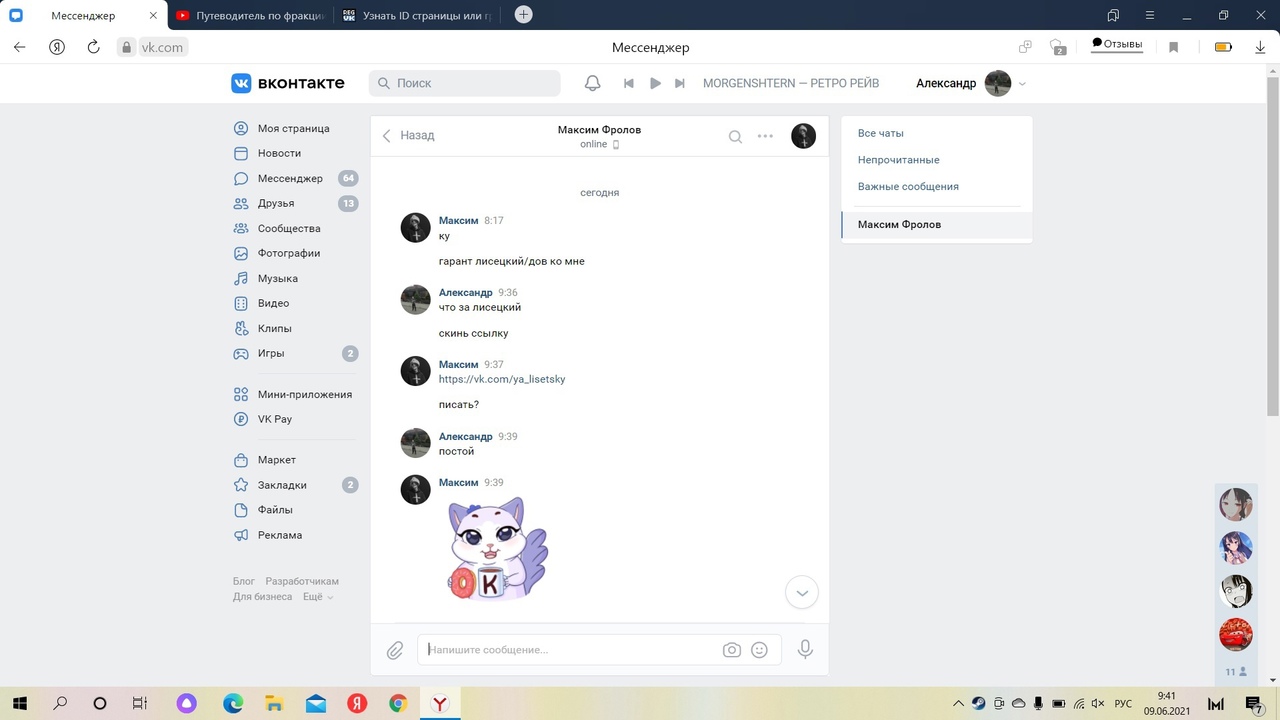Go to the previous track
The image size is (1280, 720).
point(629,83)
